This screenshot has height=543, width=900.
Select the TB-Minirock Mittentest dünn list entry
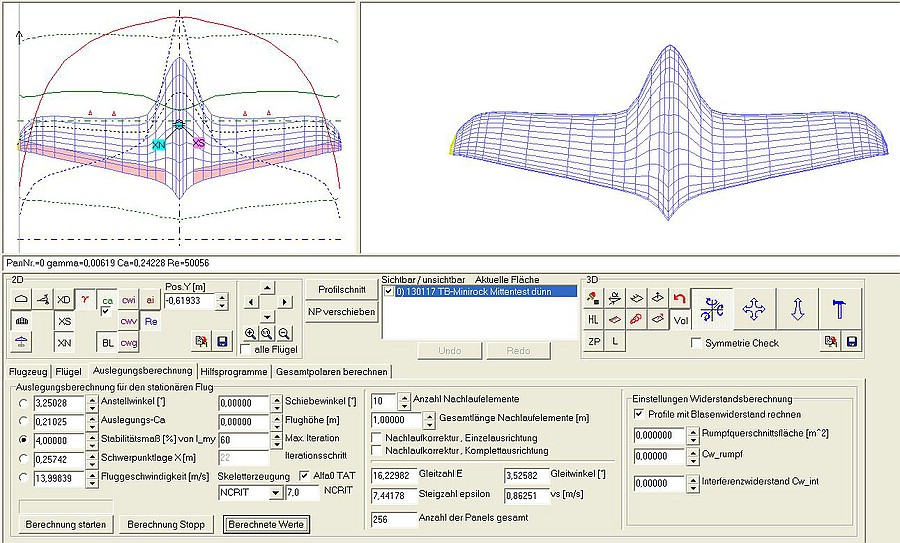(478, 291)
